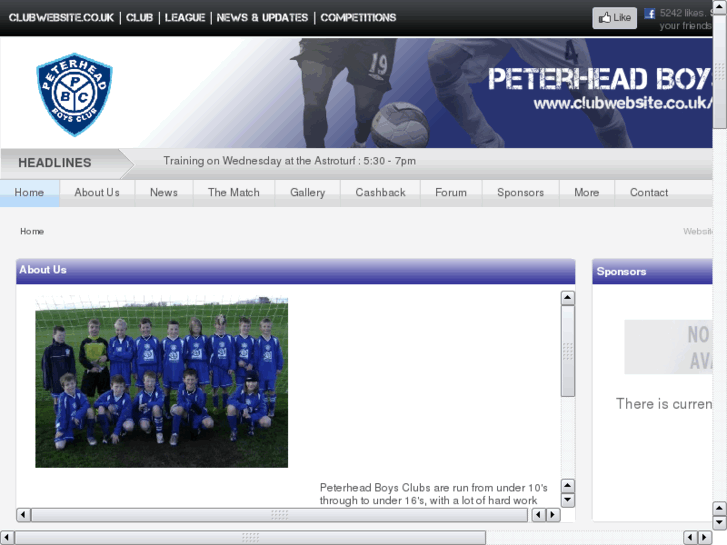
Task: Open the News navigation tab
Action: pyautogui.click(x=164, y=192)
